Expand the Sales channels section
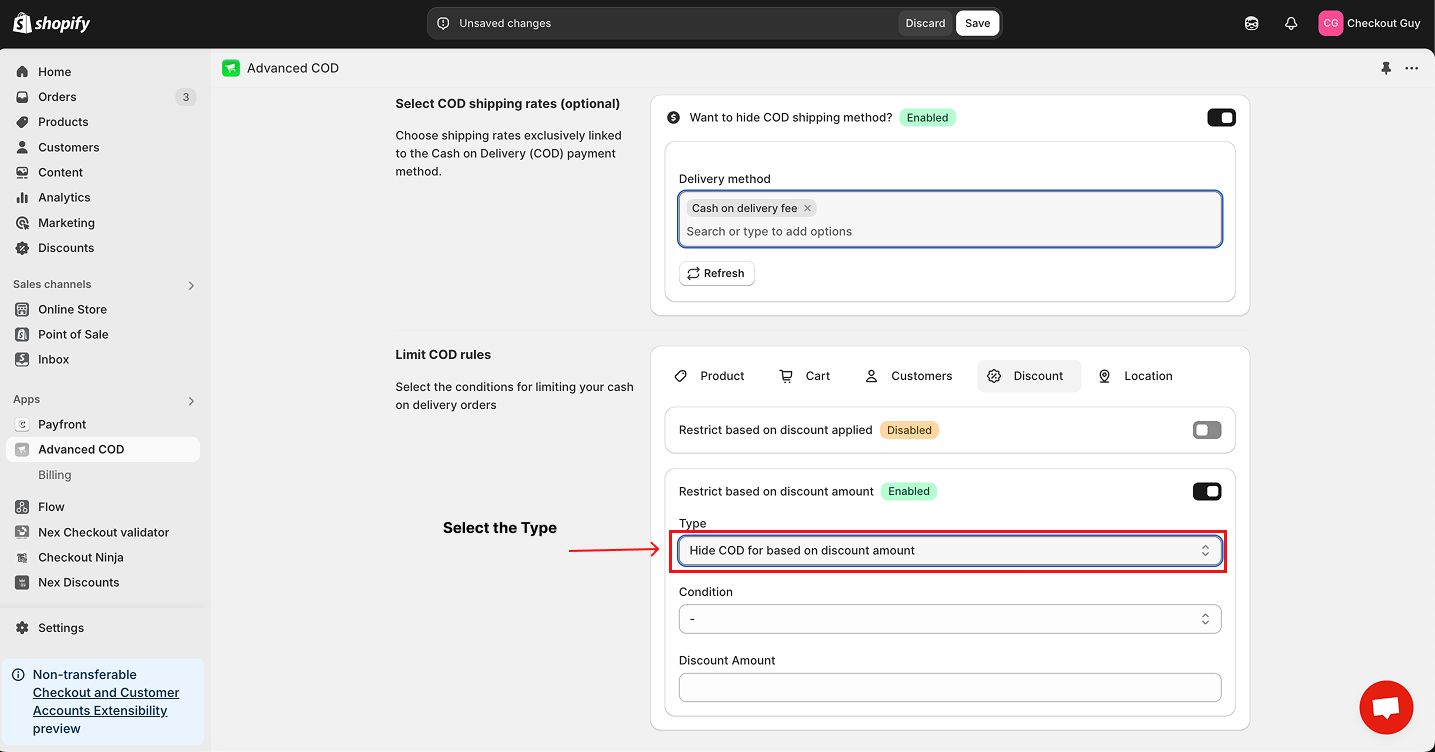 [x=191, y=285]
